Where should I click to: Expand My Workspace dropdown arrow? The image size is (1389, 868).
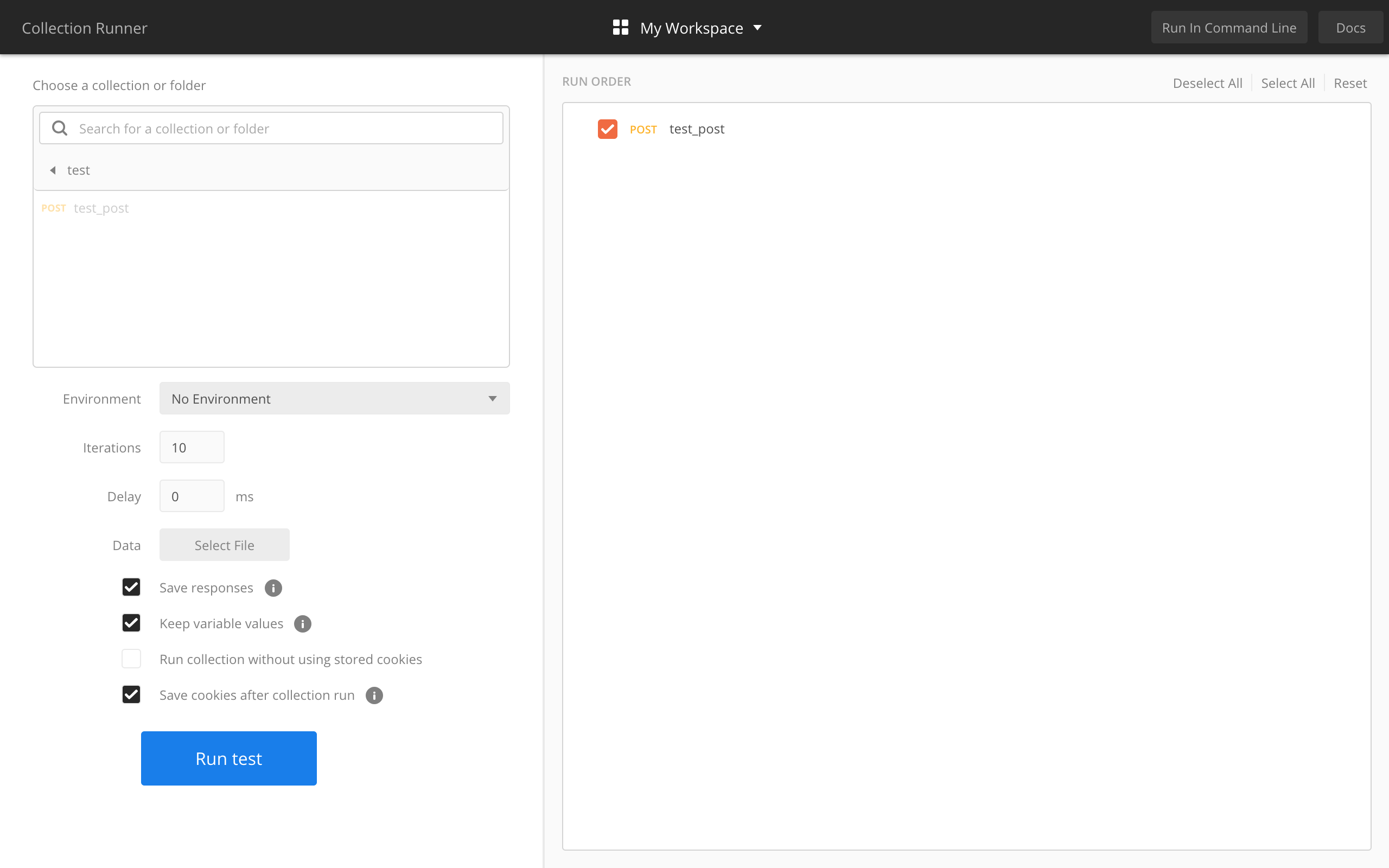tap(757, 28)
